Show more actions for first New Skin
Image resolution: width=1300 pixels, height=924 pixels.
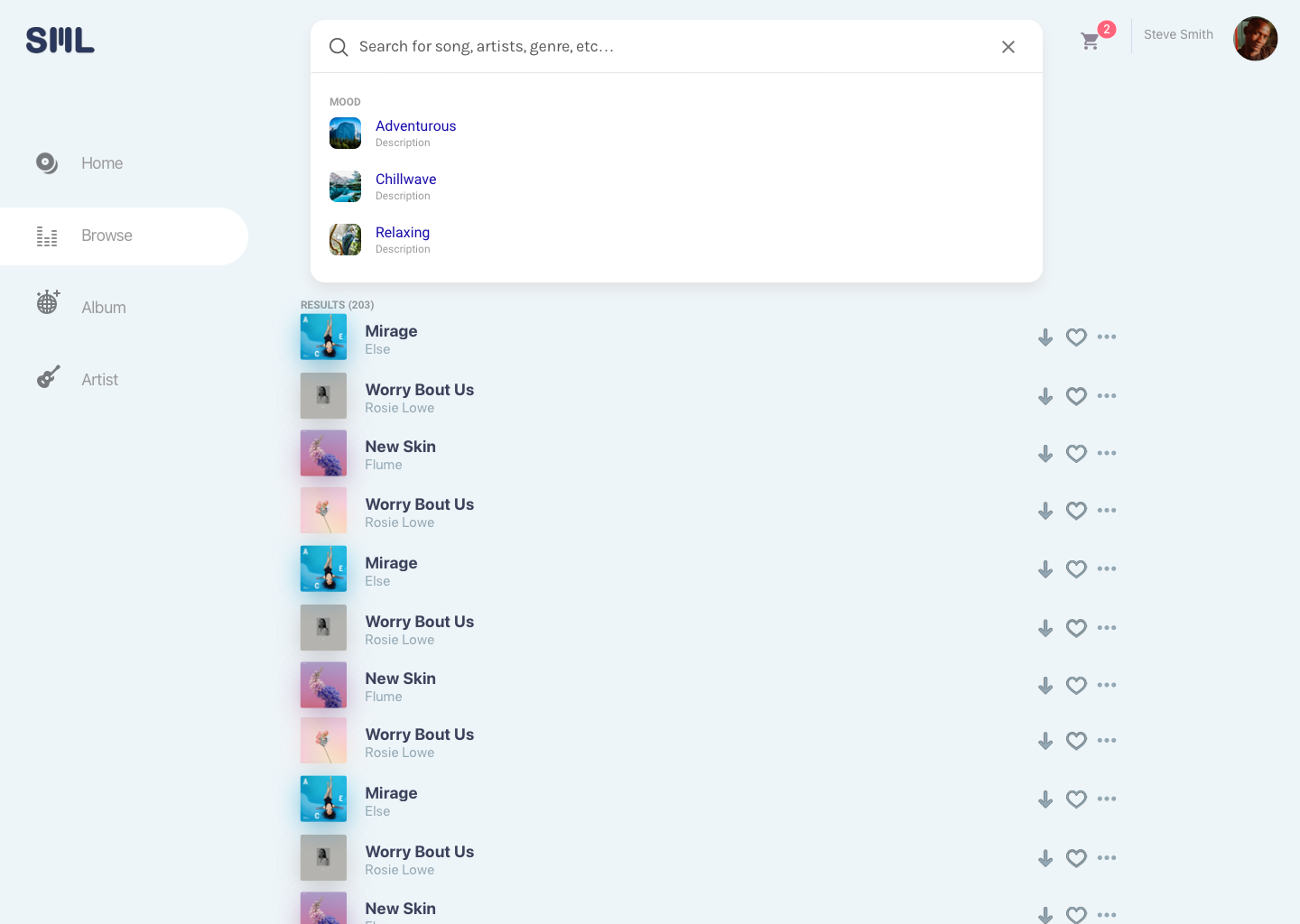1107,453
